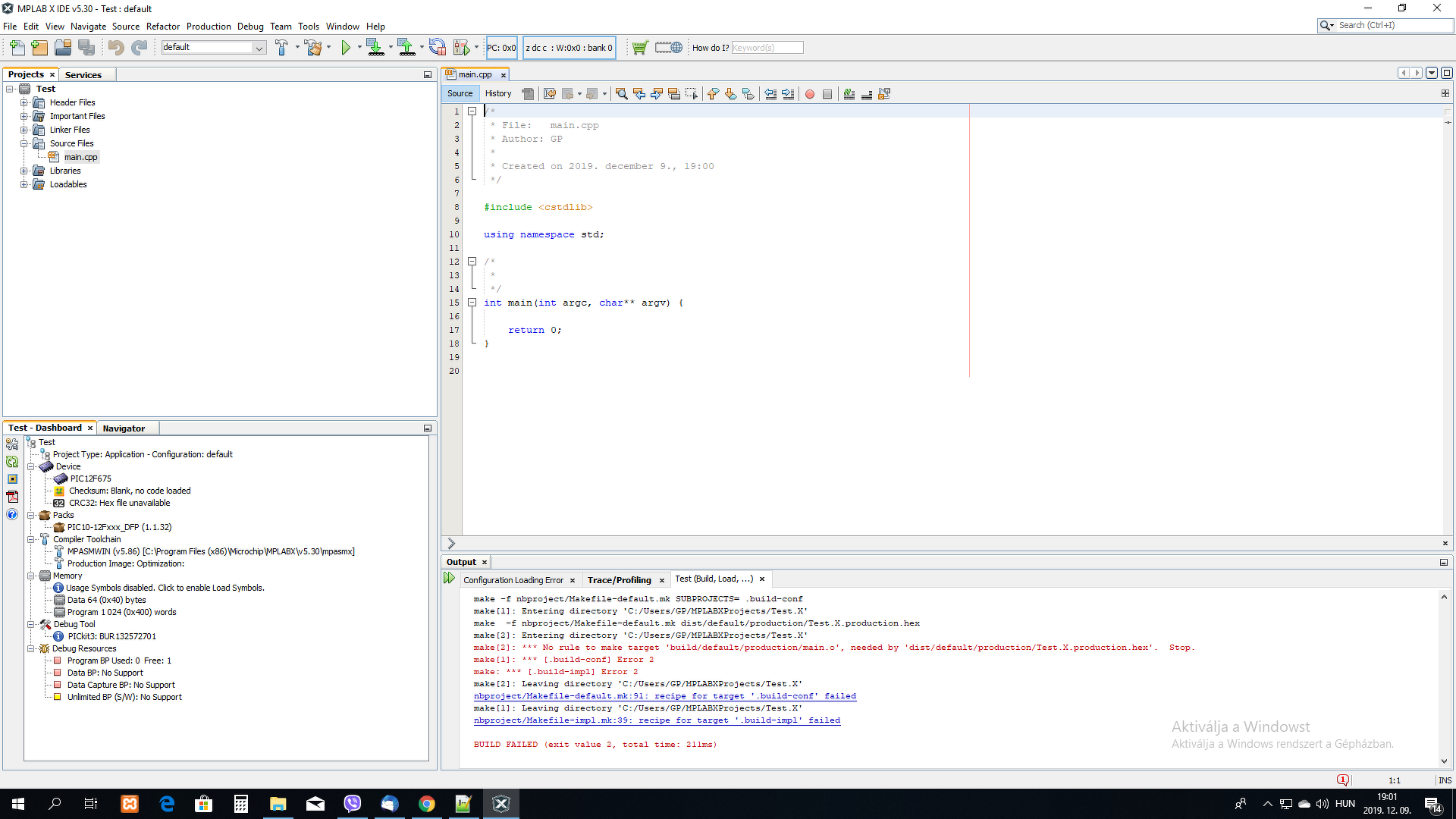Click Make and Program Device icon
This screenshot has width=1456, height=819.
[375, 48]
